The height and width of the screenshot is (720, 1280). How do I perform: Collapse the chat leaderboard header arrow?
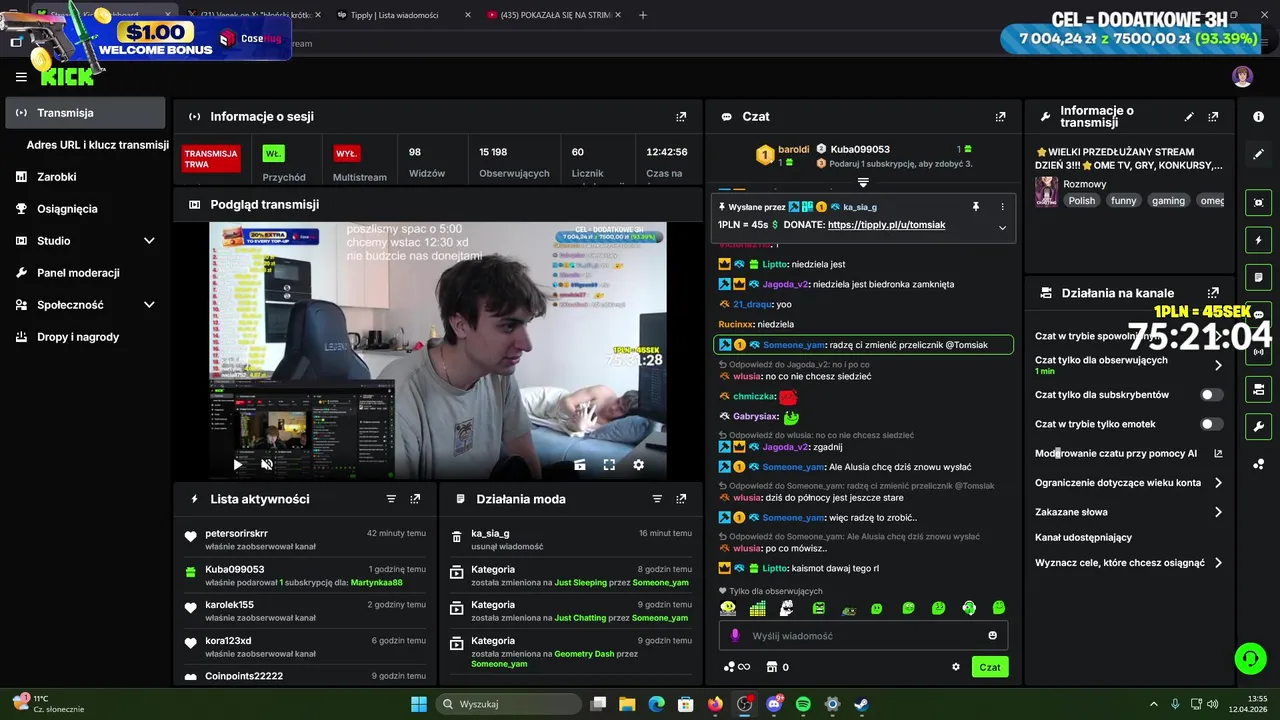click(863, 183)
